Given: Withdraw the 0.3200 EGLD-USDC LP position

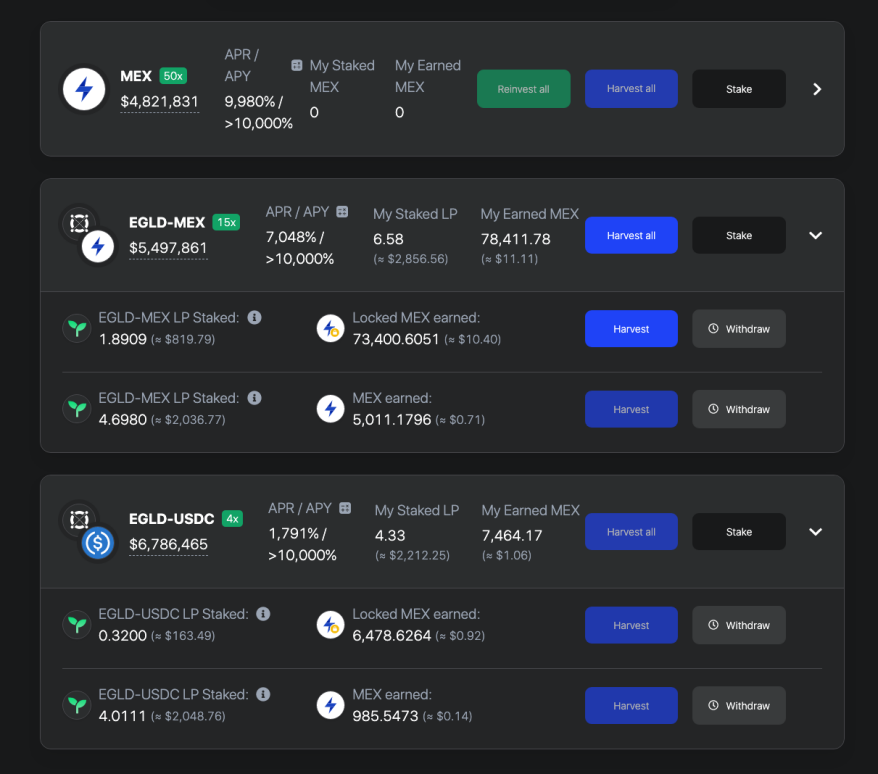Looking at the screenshot, I should pos(739,625).
